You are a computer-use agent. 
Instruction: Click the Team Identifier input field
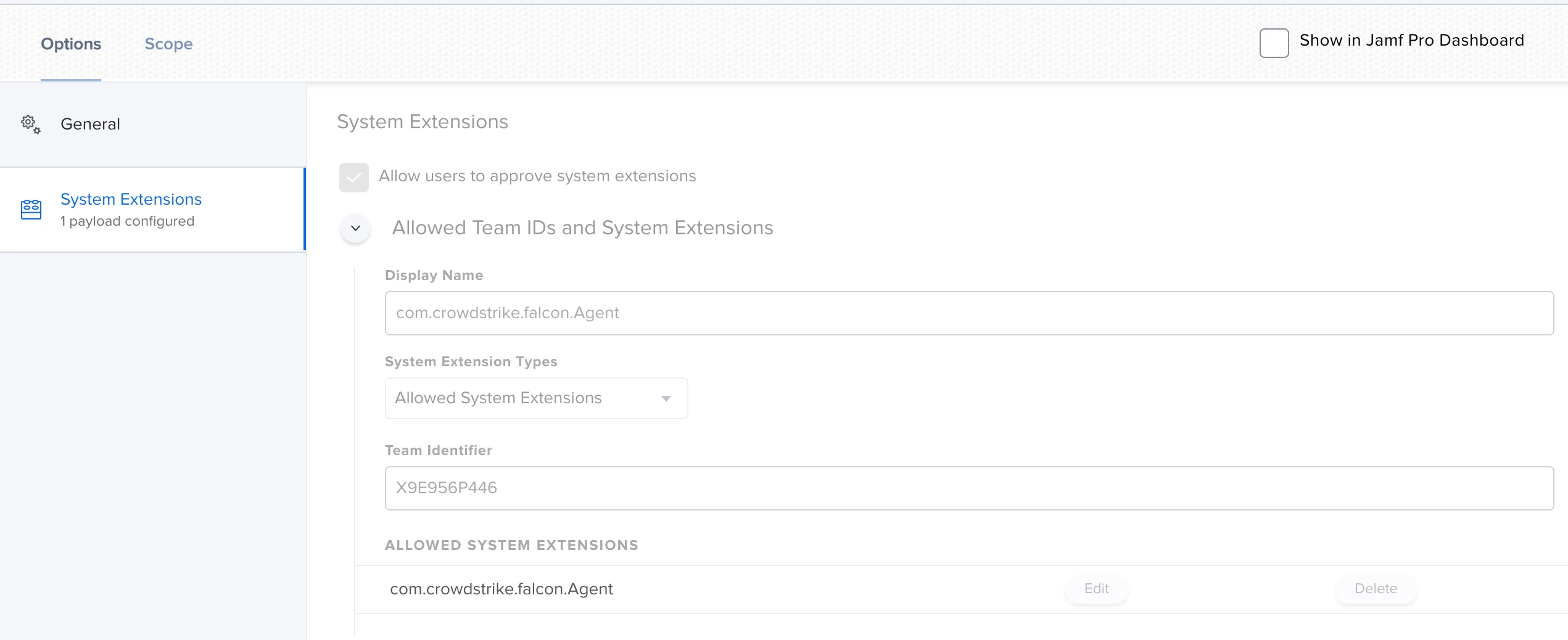(969, 488)
